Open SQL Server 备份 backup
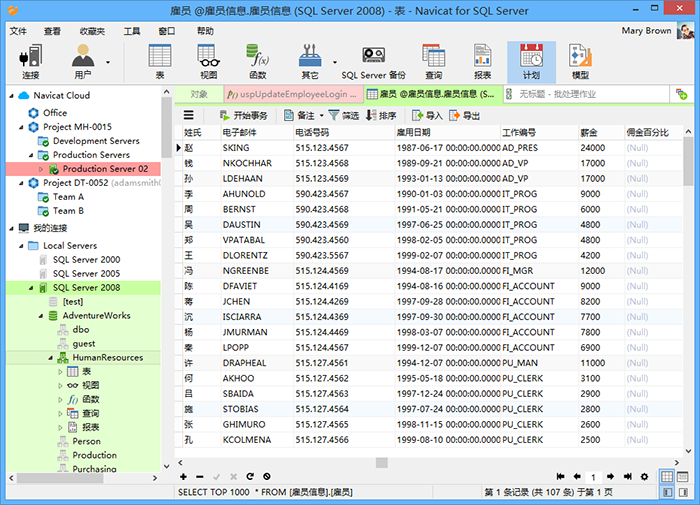 point(373,62)
